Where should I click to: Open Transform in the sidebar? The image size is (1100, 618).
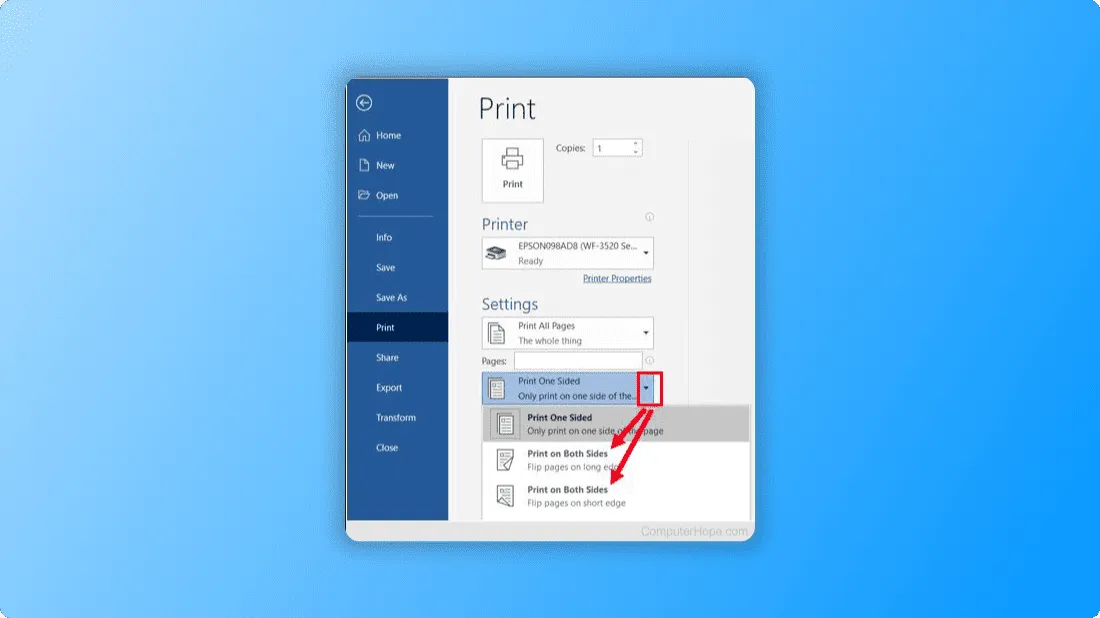point(397,418)
